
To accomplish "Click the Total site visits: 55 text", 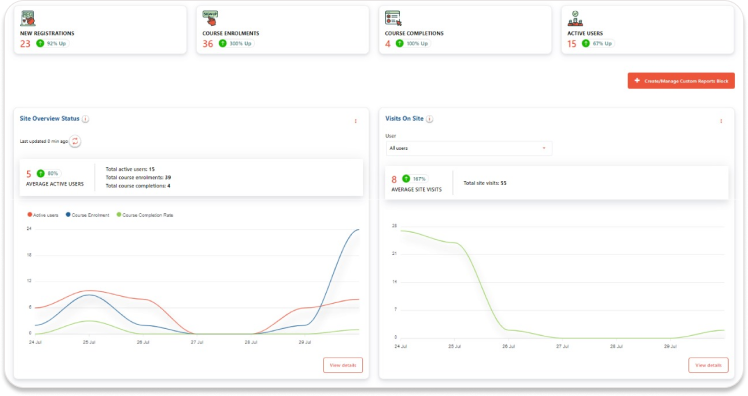I will click(x=485, y=183).
